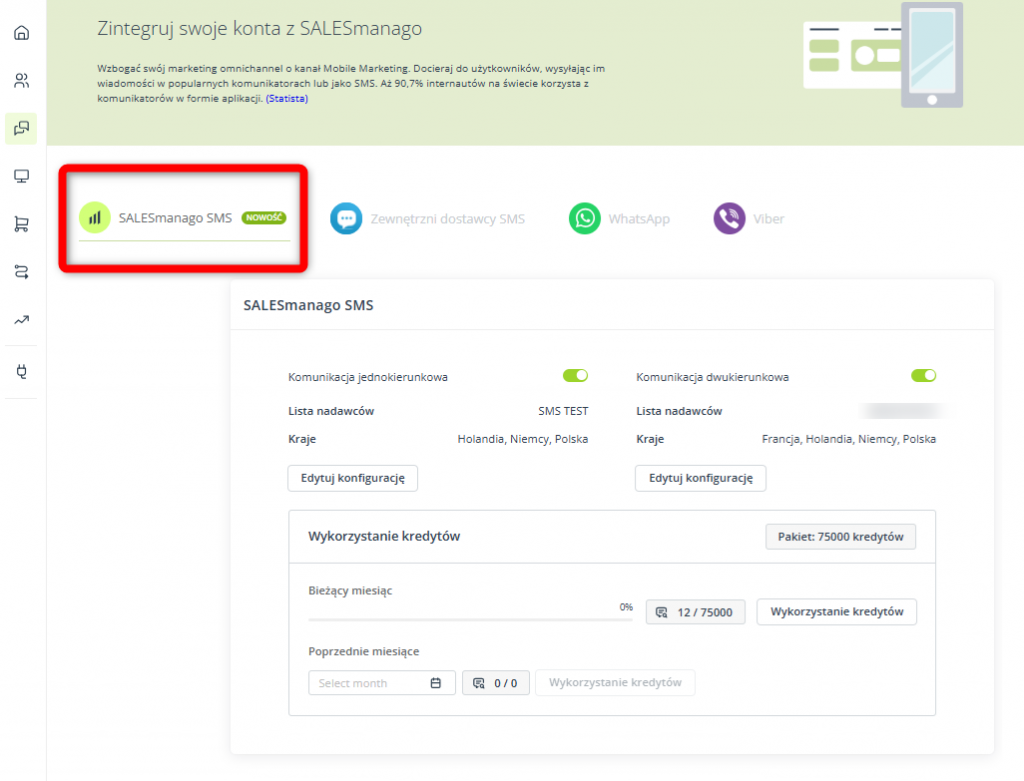Open the channels chat sidebar icon
This screenshot has height=781, width=1024.
click(22, 128)
